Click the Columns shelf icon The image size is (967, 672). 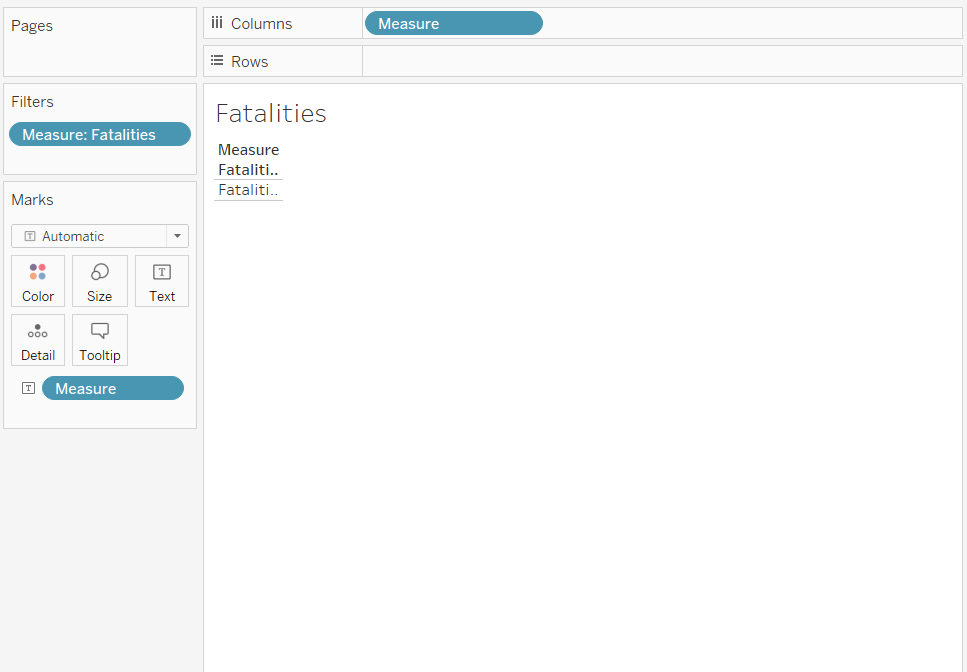point(217,23)
